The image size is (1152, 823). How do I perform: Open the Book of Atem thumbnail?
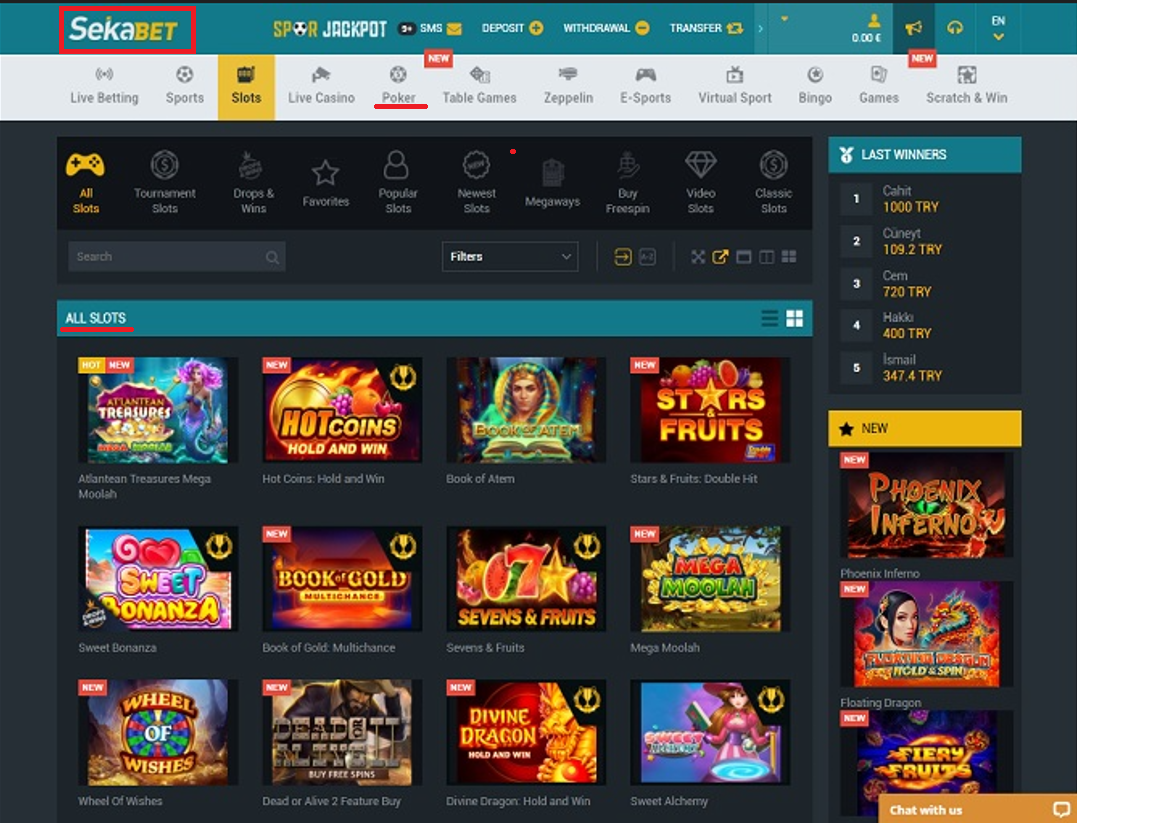point(526,410)
